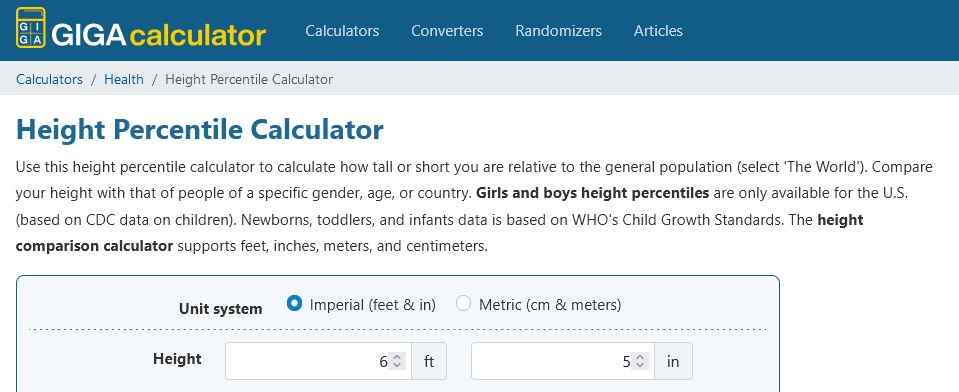Focus the inches height input field
Screen dimensions: 959x392
563,361
